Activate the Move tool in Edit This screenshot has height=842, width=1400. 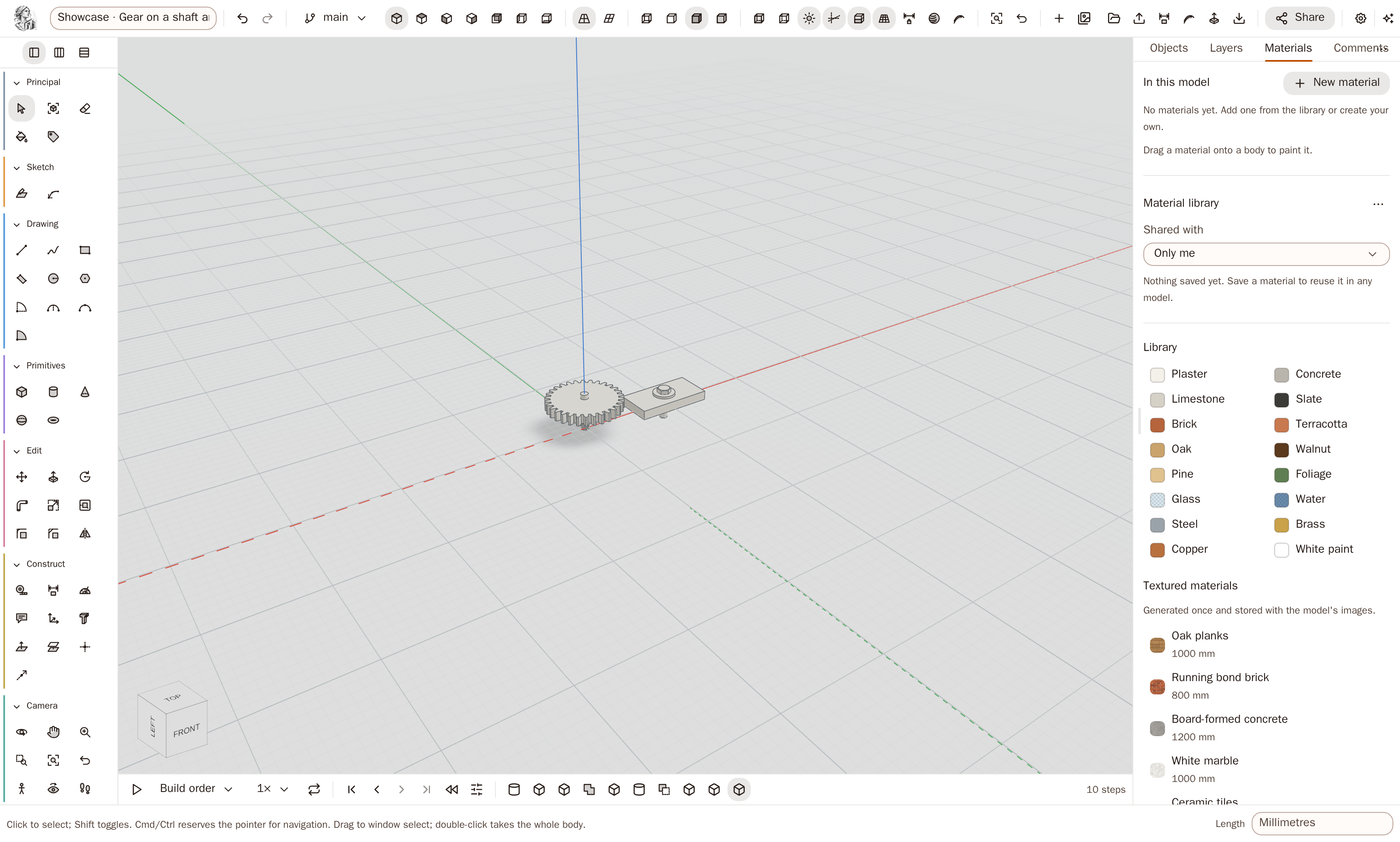[x=22, y=477]
